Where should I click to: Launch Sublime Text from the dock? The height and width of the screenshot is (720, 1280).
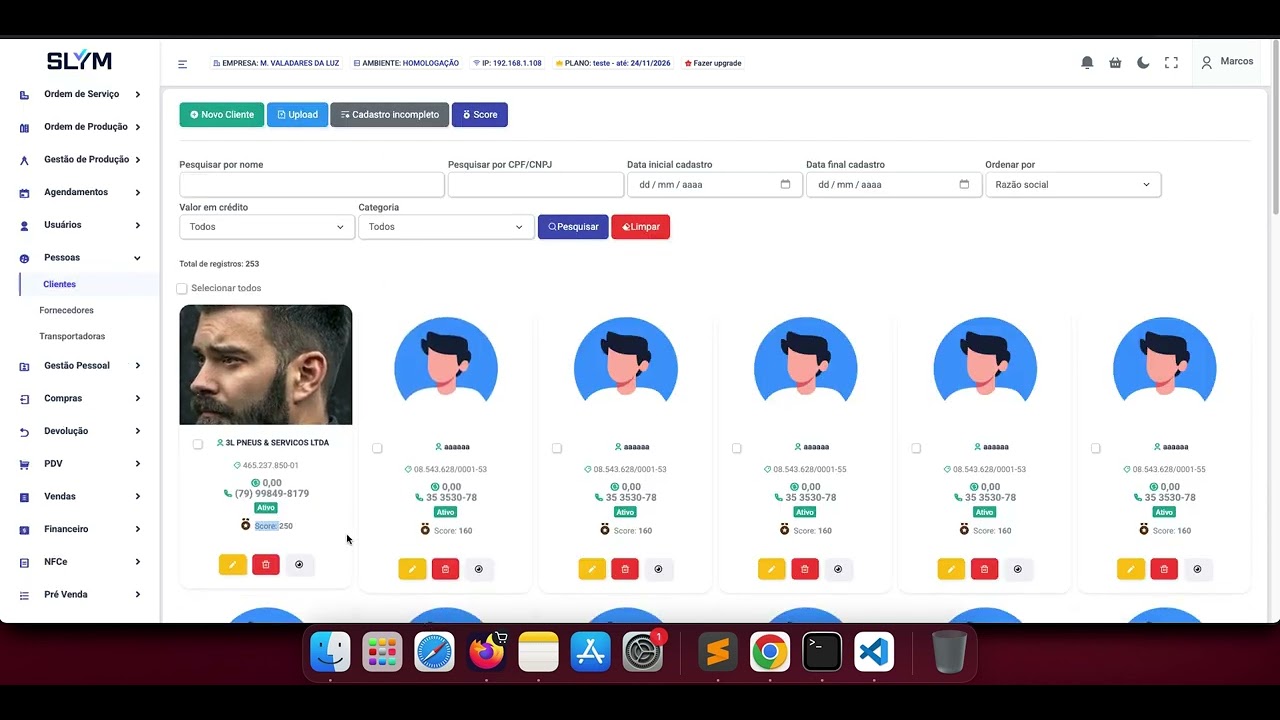click(x=717, y=653)
